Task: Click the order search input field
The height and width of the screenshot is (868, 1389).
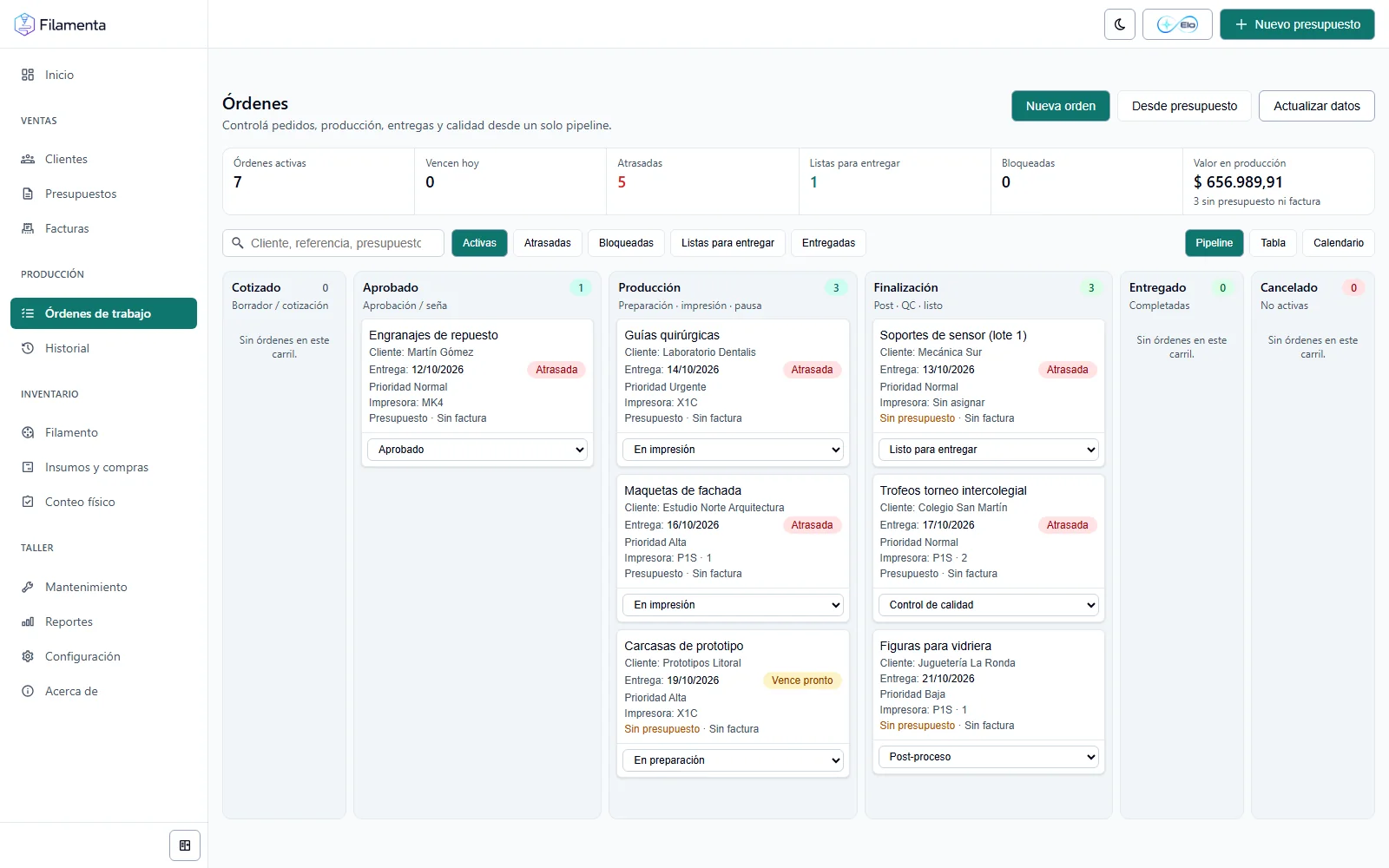Action: pos(333,243)
